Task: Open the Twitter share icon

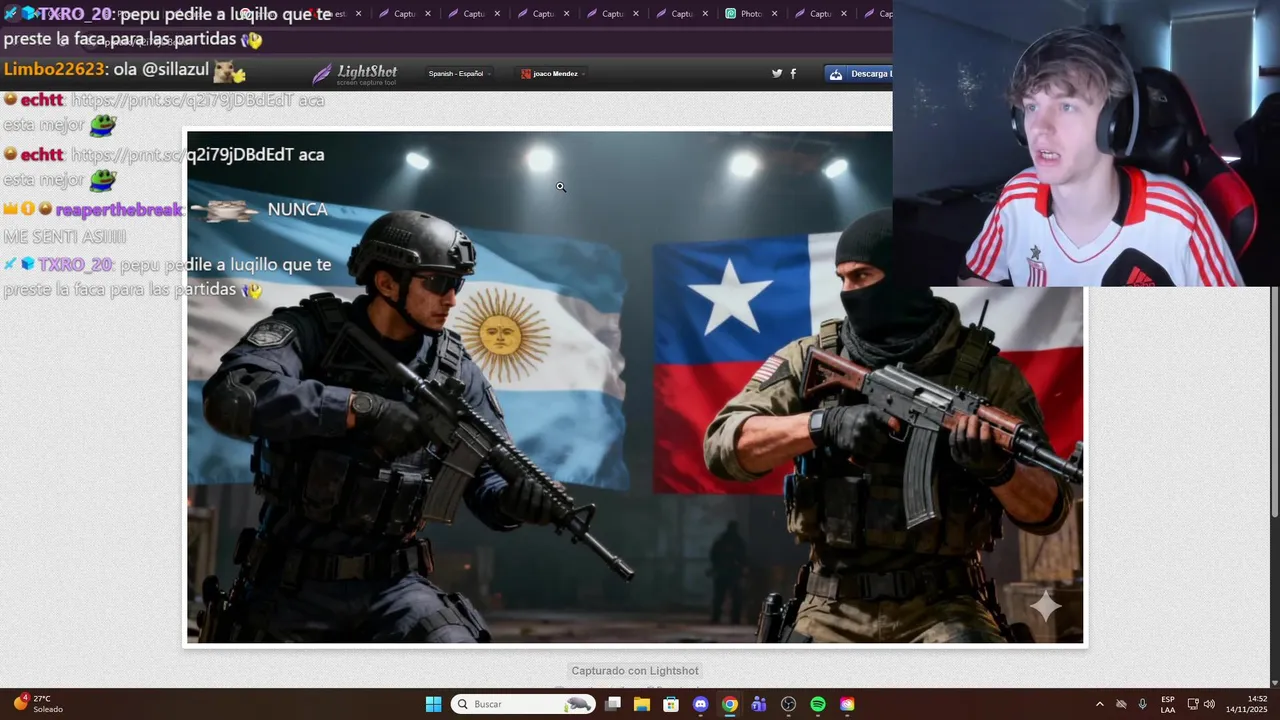Action: [777, 74]
